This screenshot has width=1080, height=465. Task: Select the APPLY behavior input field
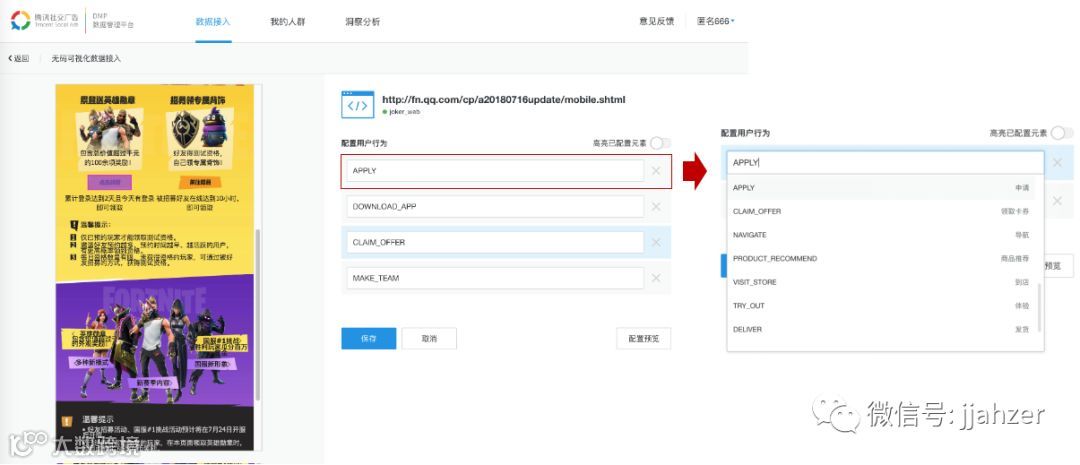coord(495,171)
